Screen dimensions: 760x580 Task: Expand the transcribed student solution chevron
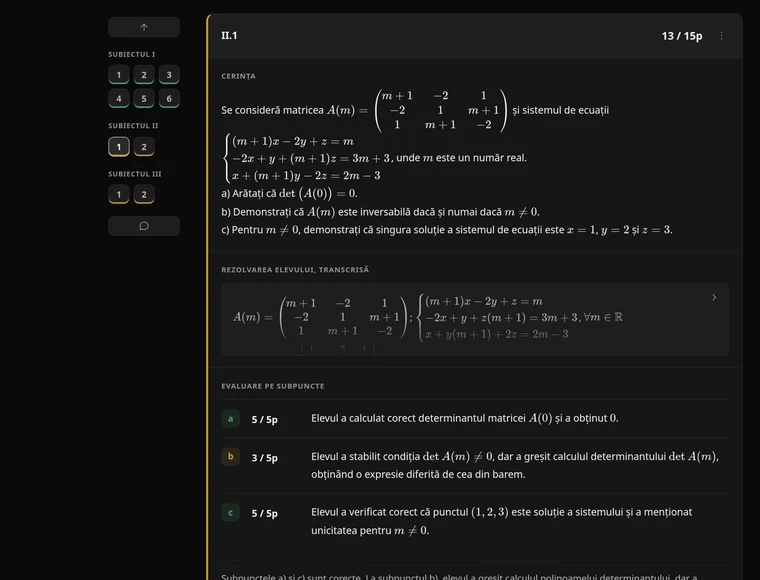[714, 298]
